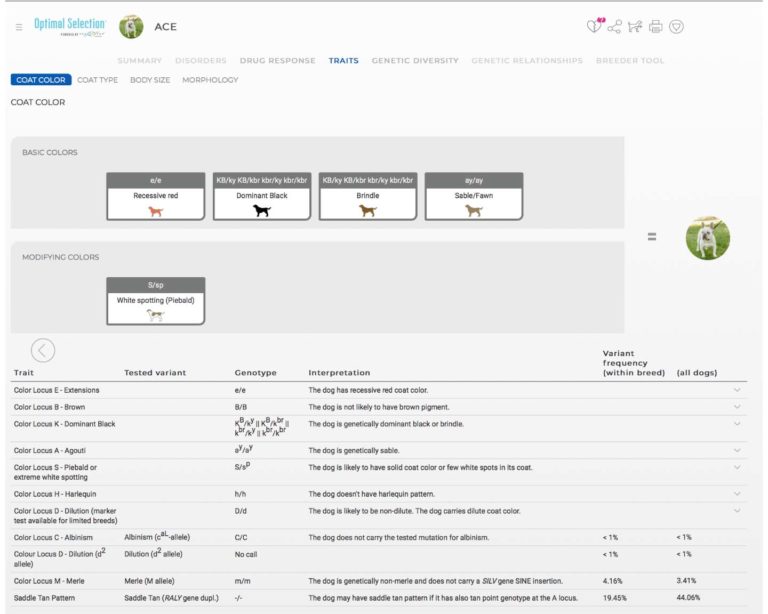This screenshot has height=614, width=768.
Task: Print the report using printer icon
Action: pos(656,27)
